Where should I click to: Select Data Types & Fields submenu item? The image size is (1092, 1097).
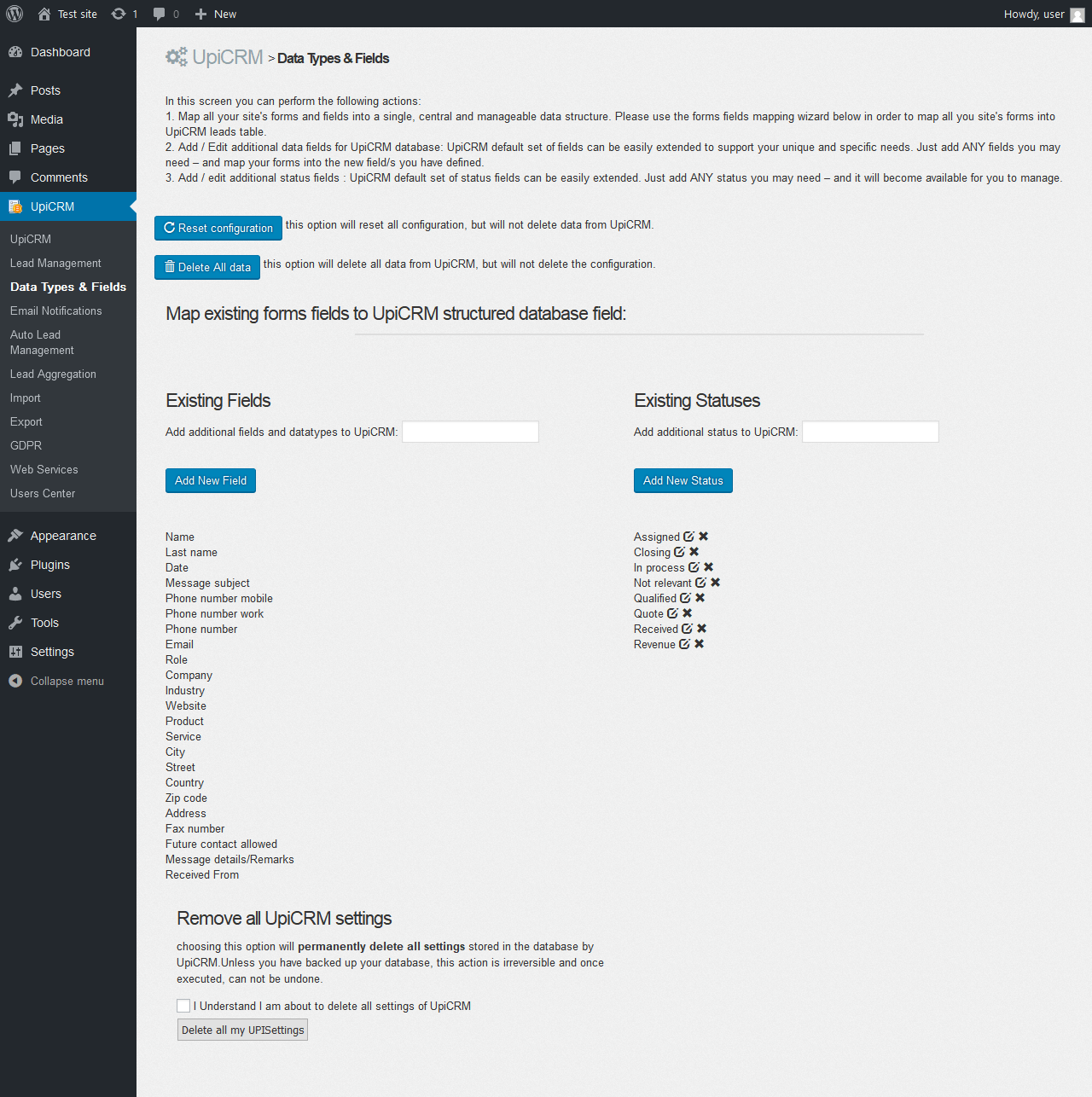pyautogui.click(x=68, y=287)
